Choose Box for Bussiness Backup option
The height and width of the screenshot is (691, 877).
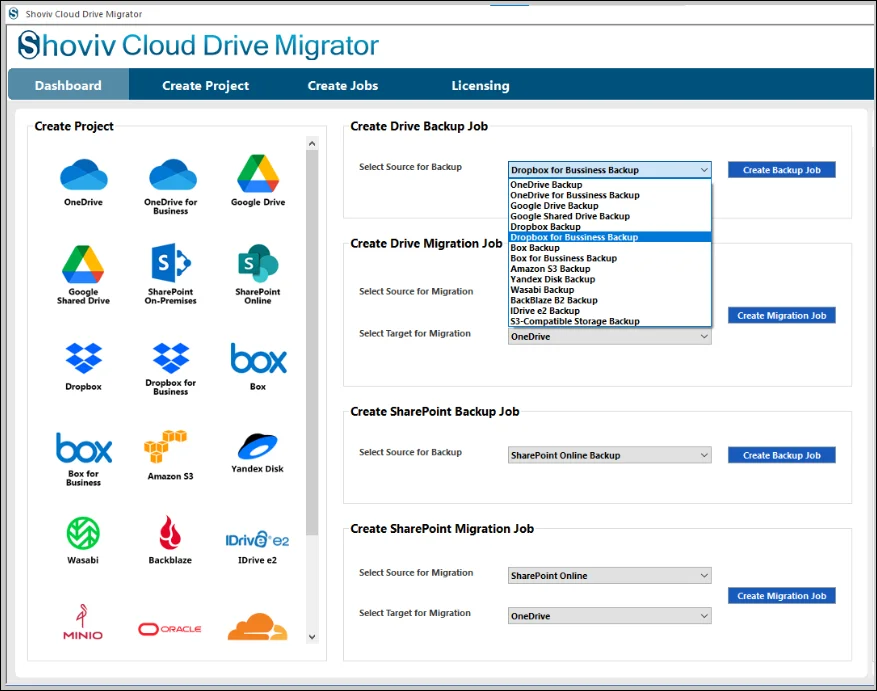coord(610,258)
